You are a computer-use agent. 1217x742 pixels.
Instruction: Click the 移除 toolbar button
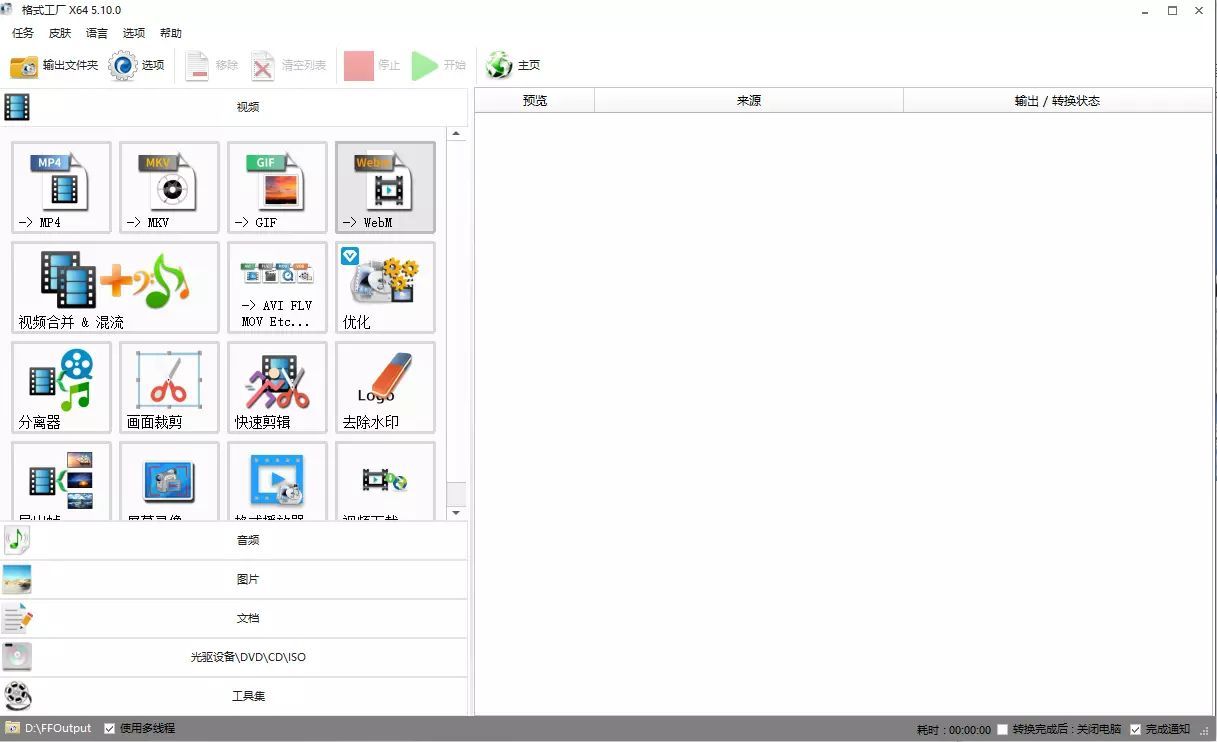[x=212, y=66]
